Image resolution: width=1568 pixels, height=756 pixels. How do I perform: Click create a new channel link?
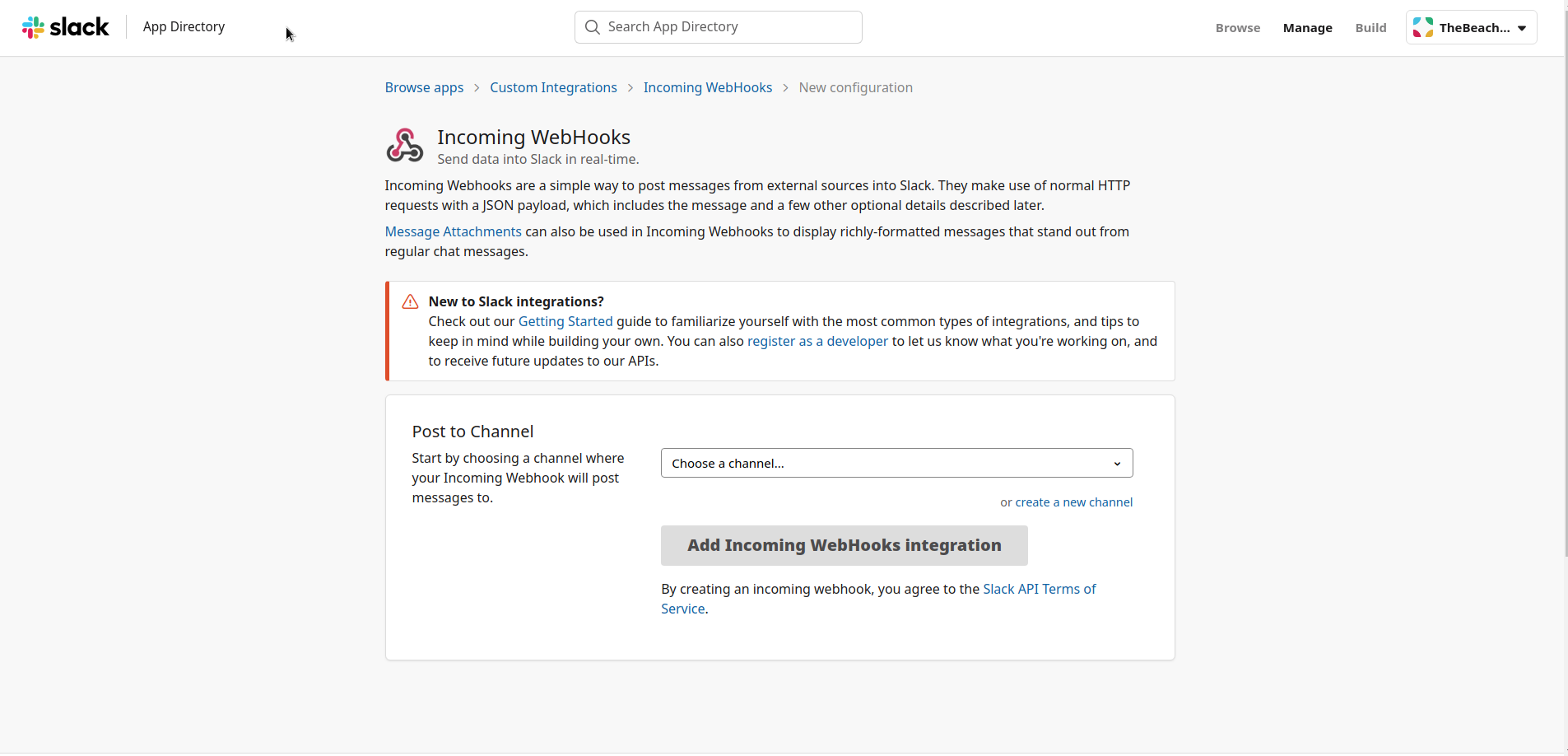point(1073,502)
